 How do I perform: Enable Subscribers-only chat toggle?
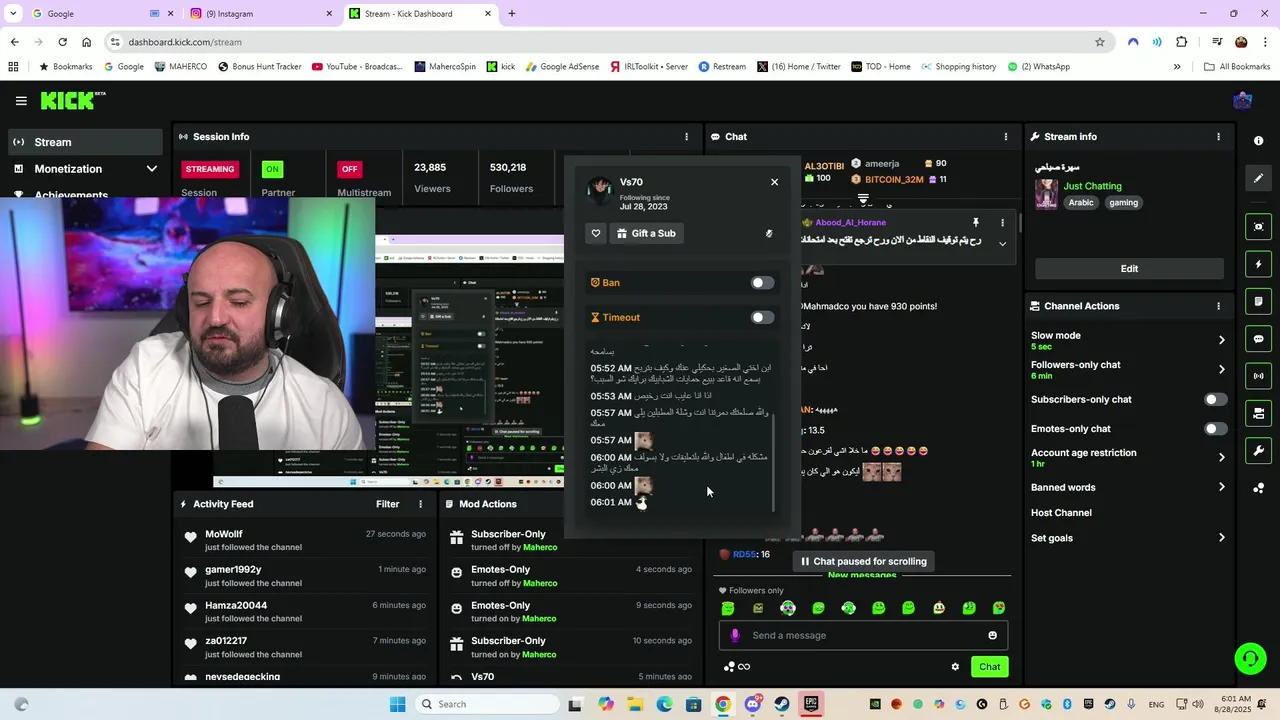point(1215,400)
